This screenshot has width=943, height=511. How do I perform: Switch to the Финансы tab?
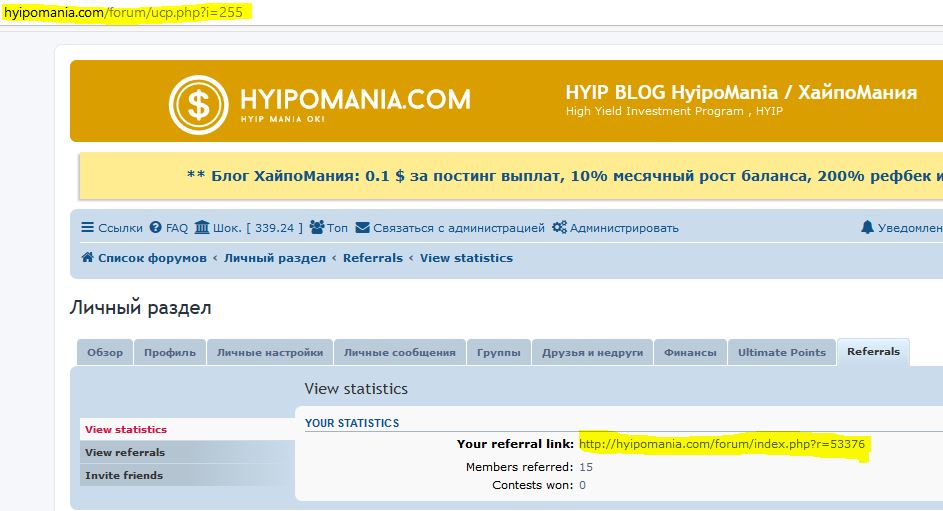690,353
